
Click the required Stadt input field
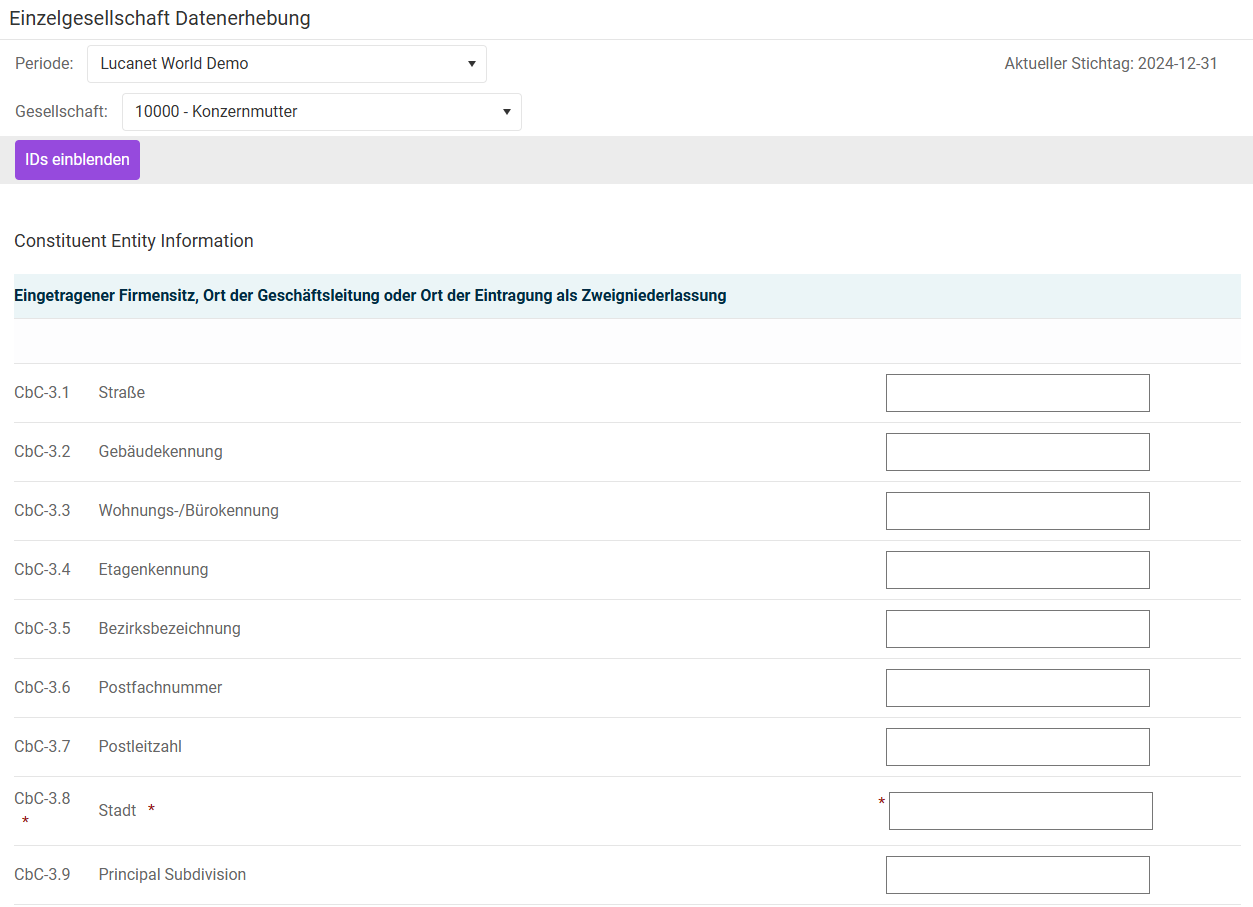pyautogui.click(x=1020, y=811)
